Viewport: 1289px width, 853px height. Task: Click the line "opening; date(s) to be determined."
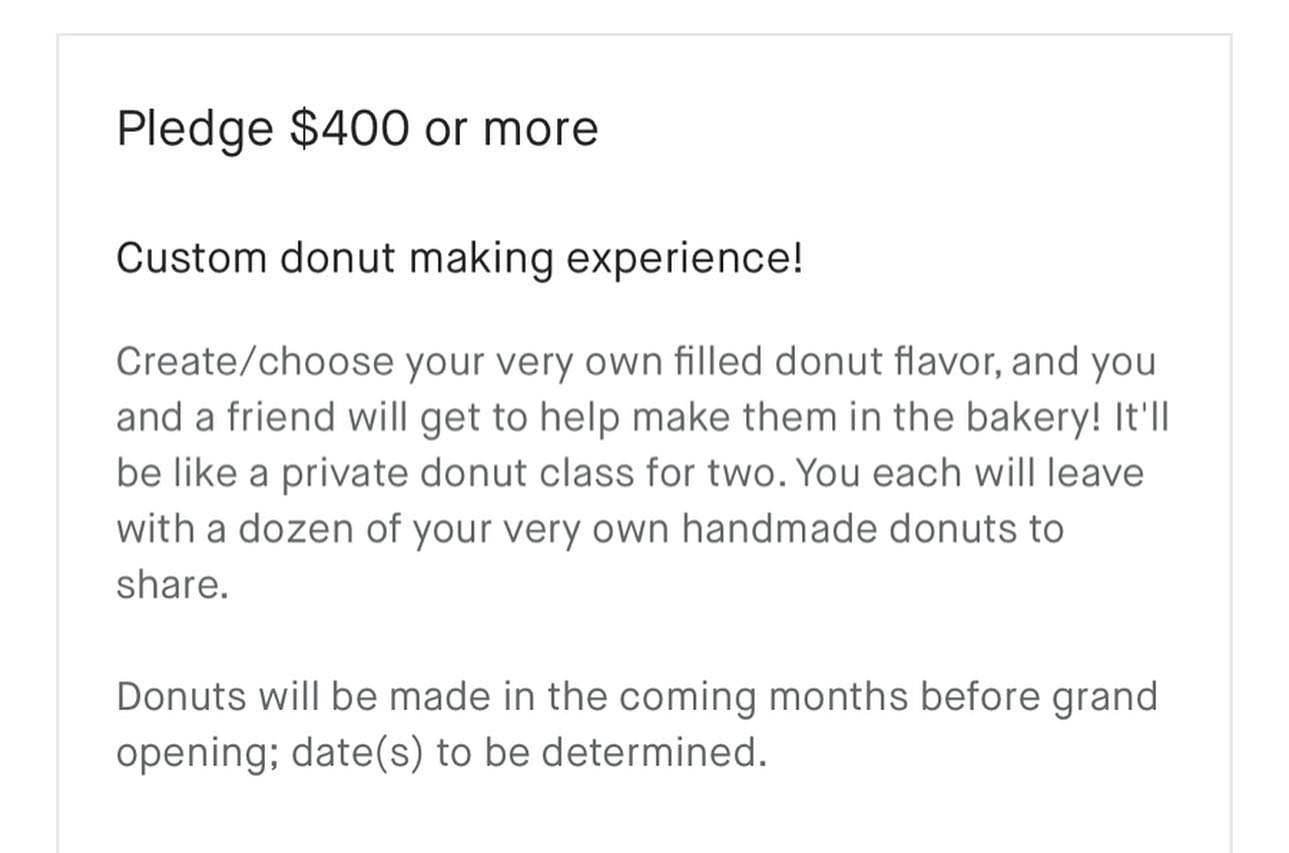tap(441, 752)
